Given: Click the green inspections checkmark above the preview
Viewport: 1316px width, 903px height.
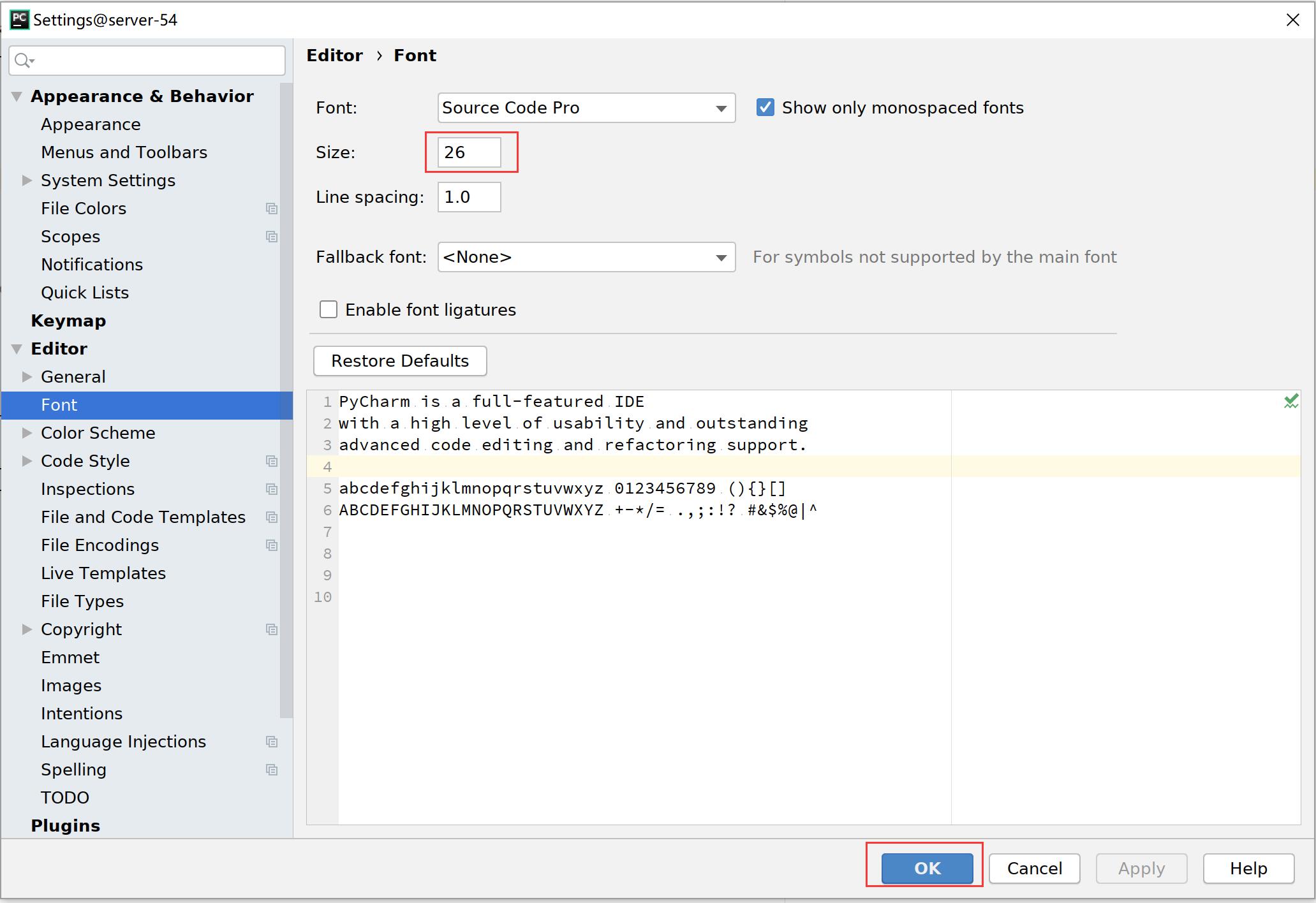Looking at the screenshot, I should 1292,401.
